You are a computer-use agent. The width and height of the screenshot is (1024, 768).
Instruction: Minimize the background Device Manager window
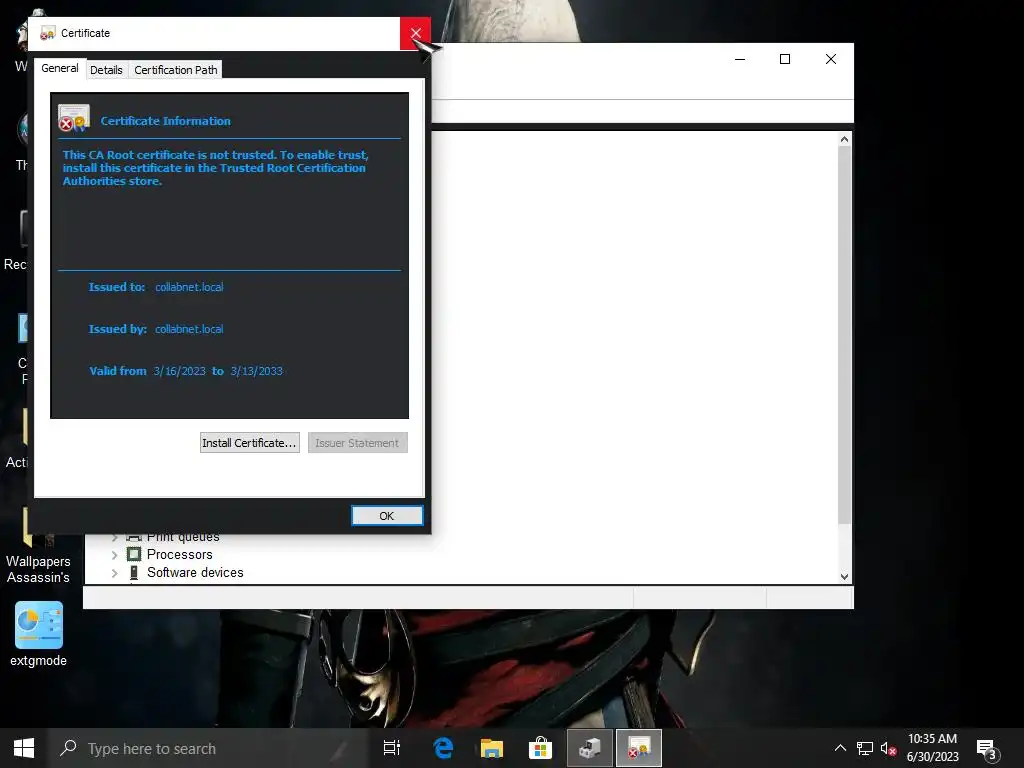740,59
